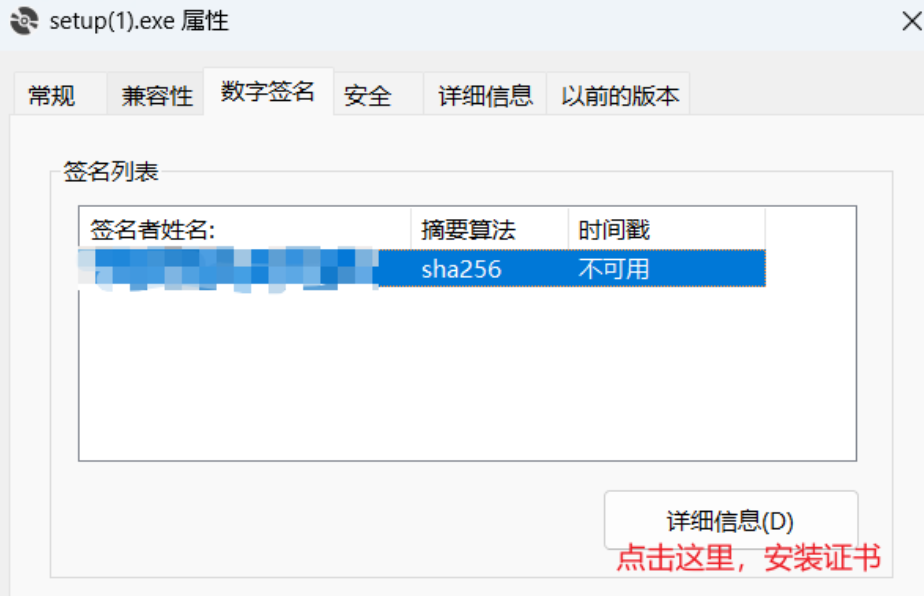Open the 兼容性 tab

coord(156,94)
